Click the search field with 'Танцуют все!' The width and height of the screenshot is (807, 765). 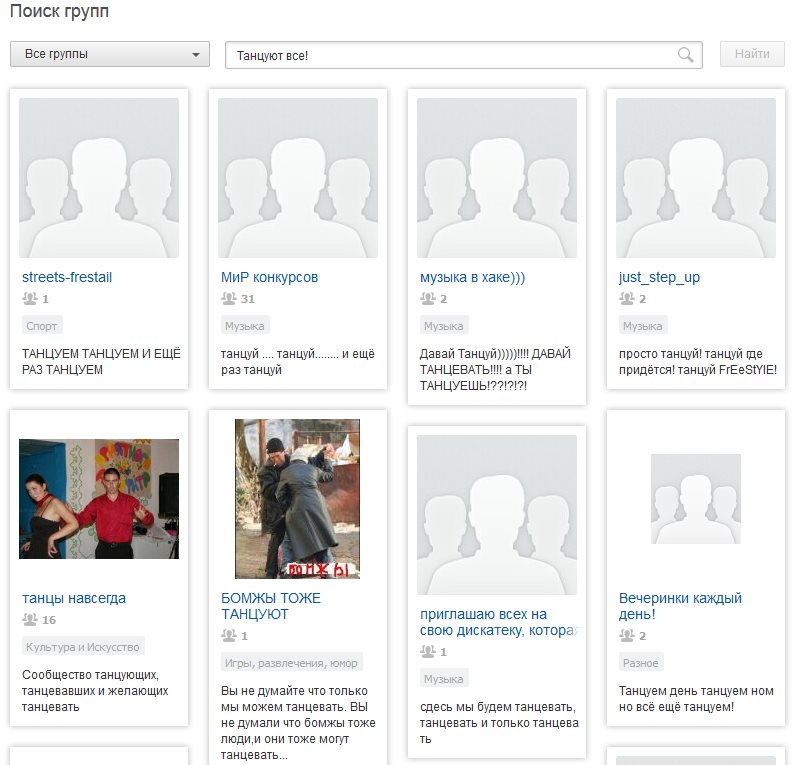tap(450, 55)
